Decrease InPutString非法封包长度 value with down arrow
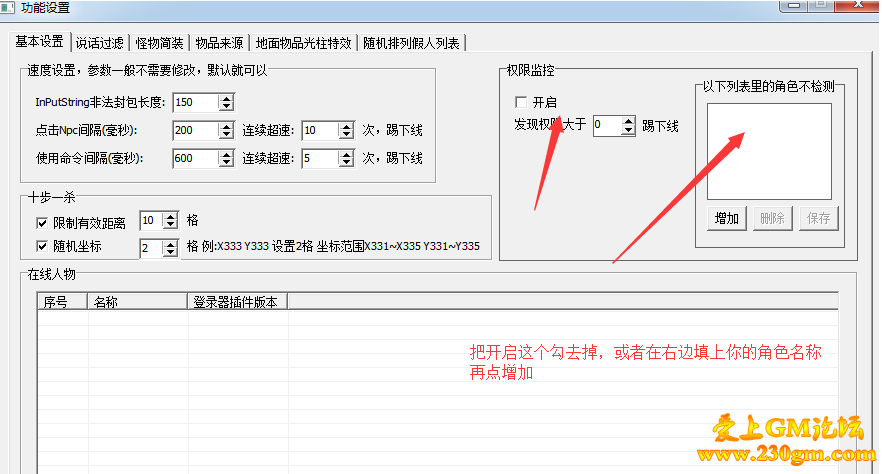This screenshot has width=882, height=474. click(226, 107)
